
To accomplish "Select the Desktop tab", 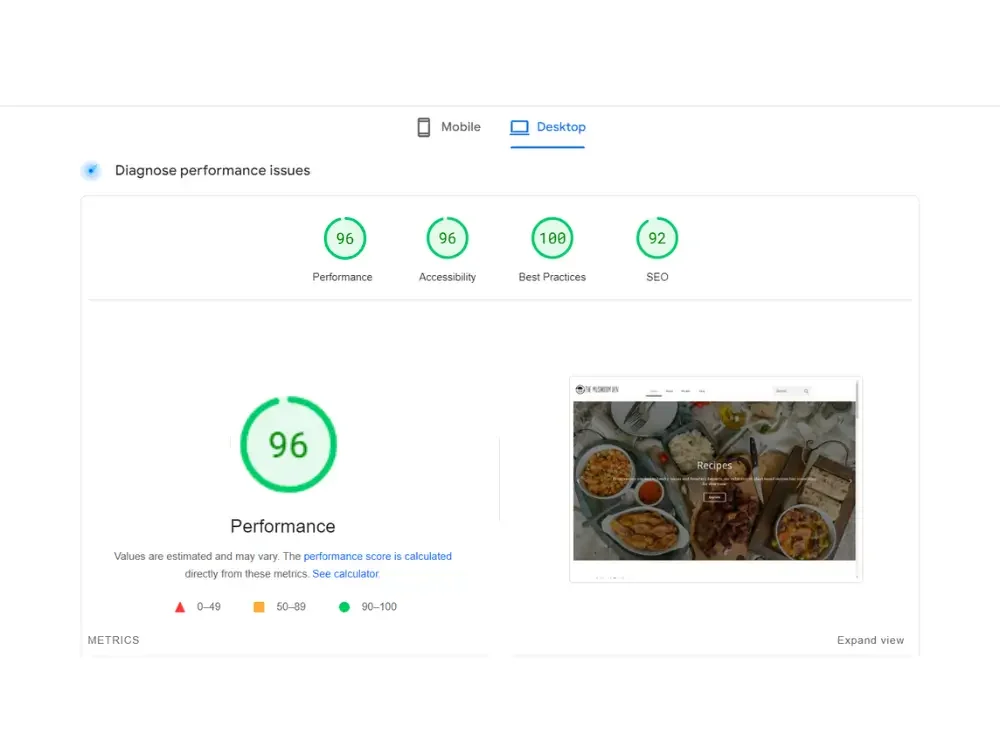I will click(x=547, y=127).
